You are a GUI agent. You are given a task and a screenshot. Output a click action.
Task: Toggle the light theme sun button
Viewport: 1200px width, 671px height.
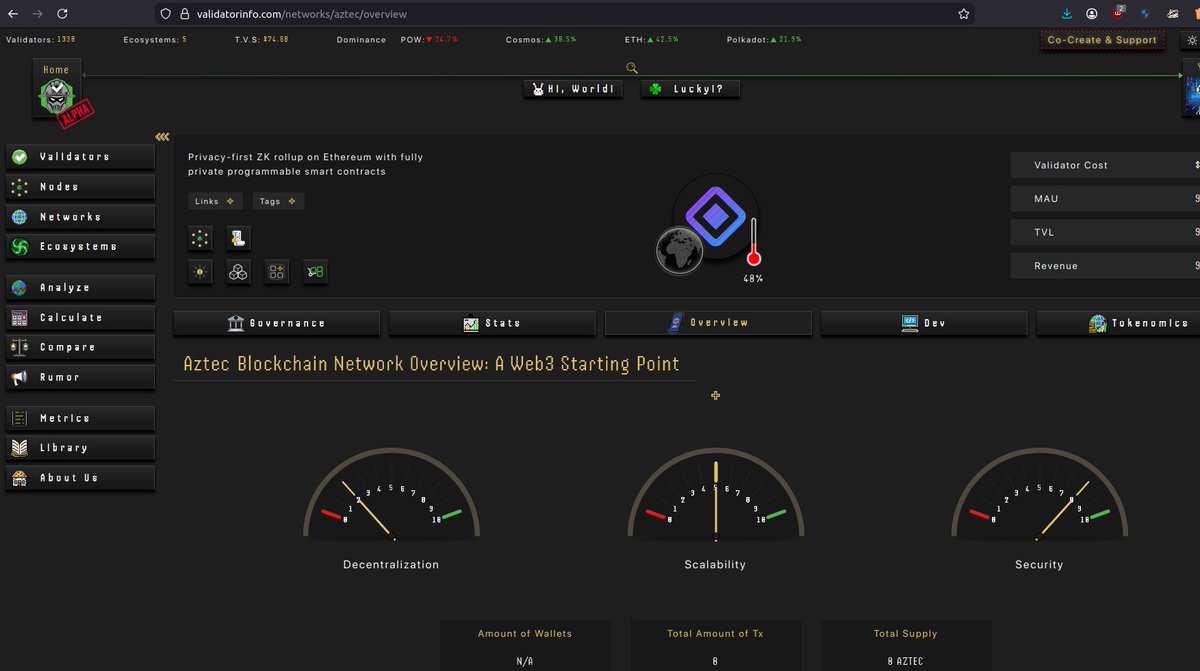(x=1192, y=41)
